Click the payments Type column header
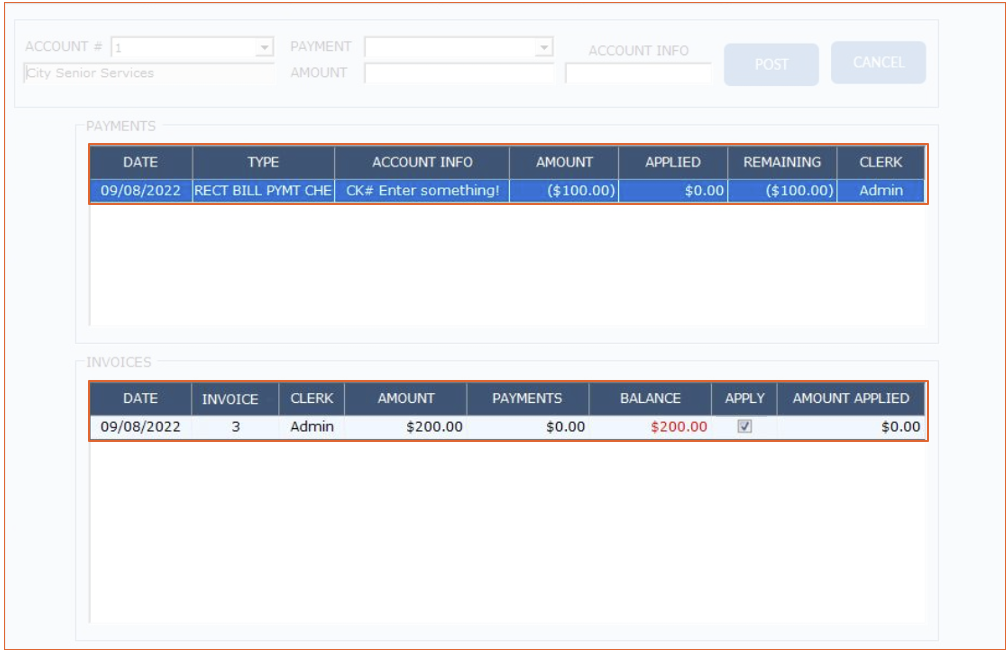1008x654 pixels. click(x=263, y=162)
